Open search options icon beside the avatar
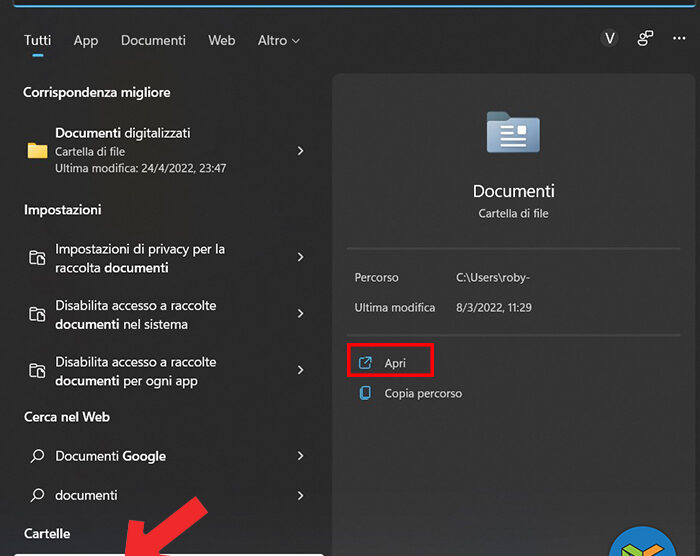Screen dimensions: 700x556 click(646, 38)
